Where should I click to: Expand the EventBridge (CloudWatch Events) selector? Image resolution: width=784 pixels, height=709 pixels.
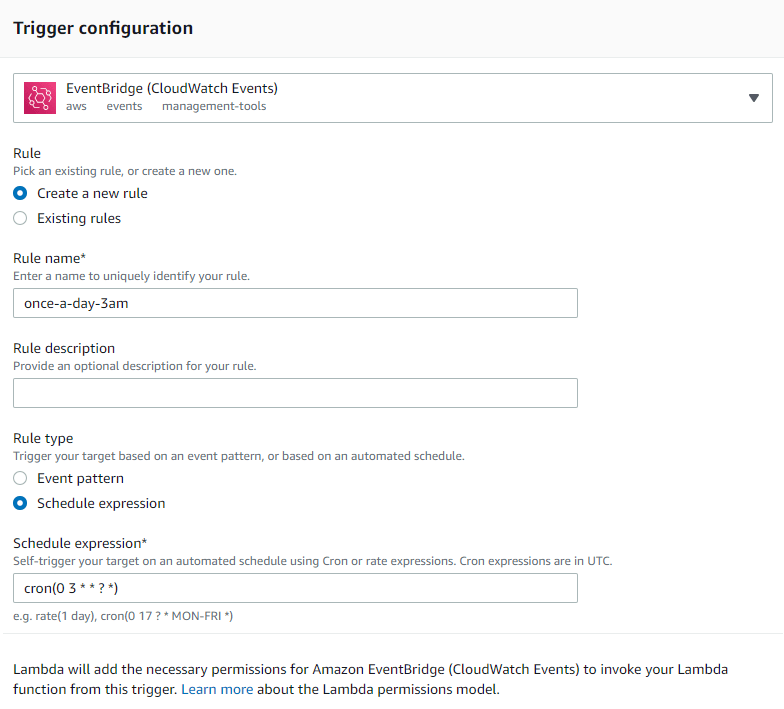pyautogui.click(x=392, y=98)
